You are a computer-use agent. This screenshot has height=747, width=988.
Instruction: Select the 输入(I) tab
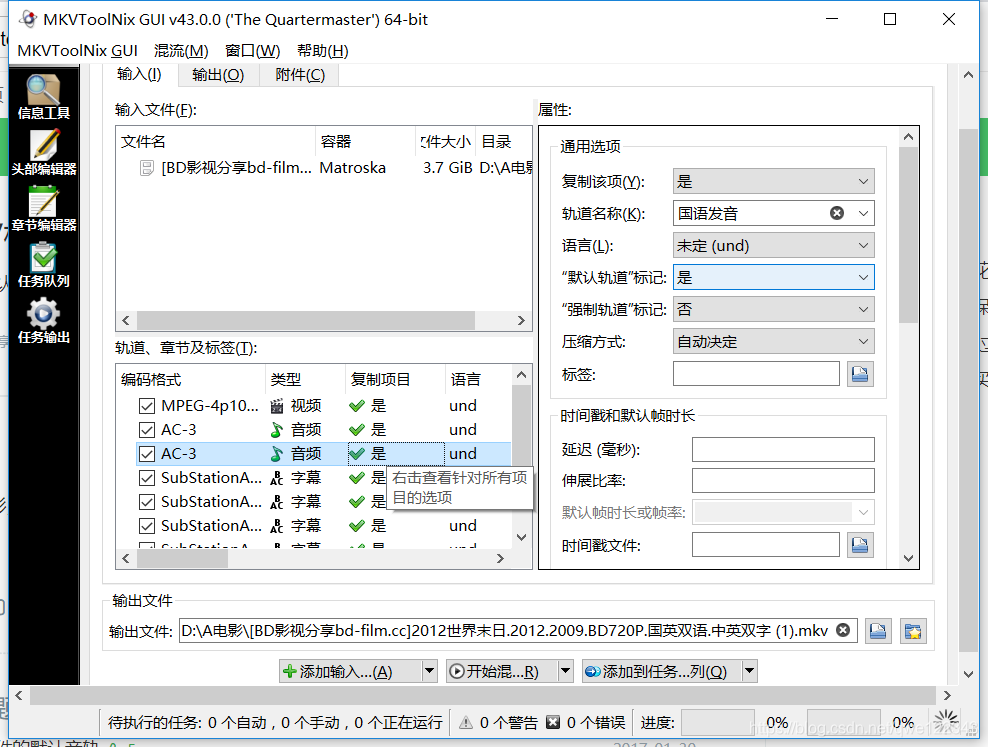(x=139, y=74)
